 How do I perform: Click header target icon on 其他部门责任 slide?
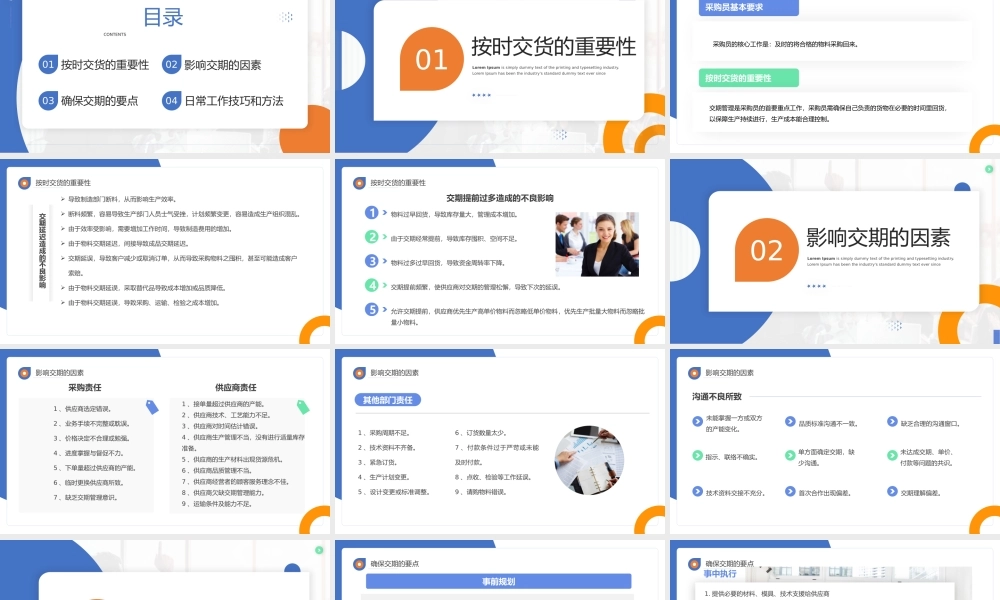[x=360, y=373]
